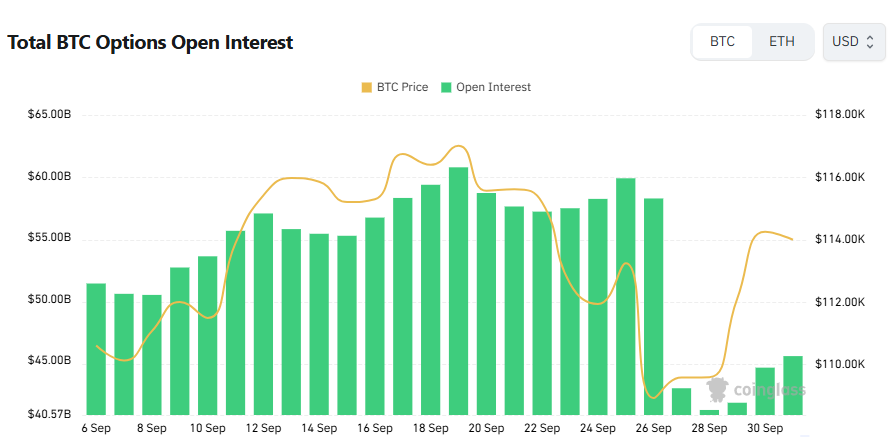The height and width of the screenshot is (437, 892).
Task: Select the bar above the 30 Sep label
Action: point(765,390)
